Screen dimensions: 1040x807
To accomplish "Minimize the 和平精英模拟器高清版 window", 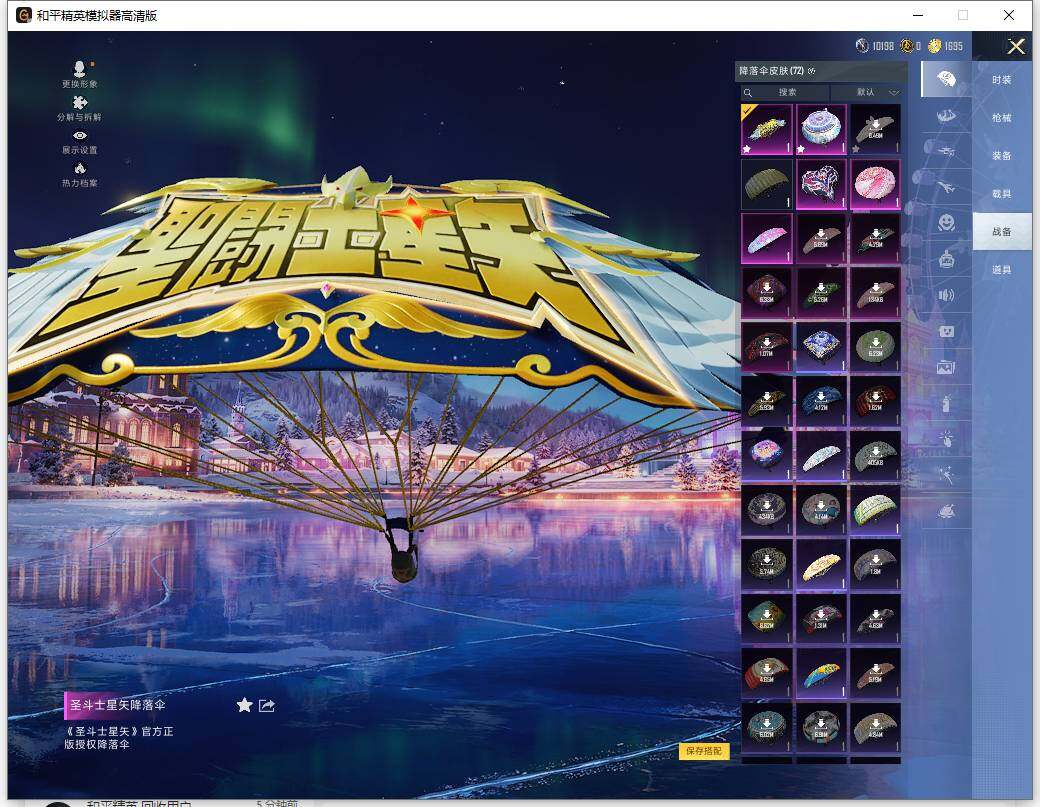I will (x=918, y=15).
